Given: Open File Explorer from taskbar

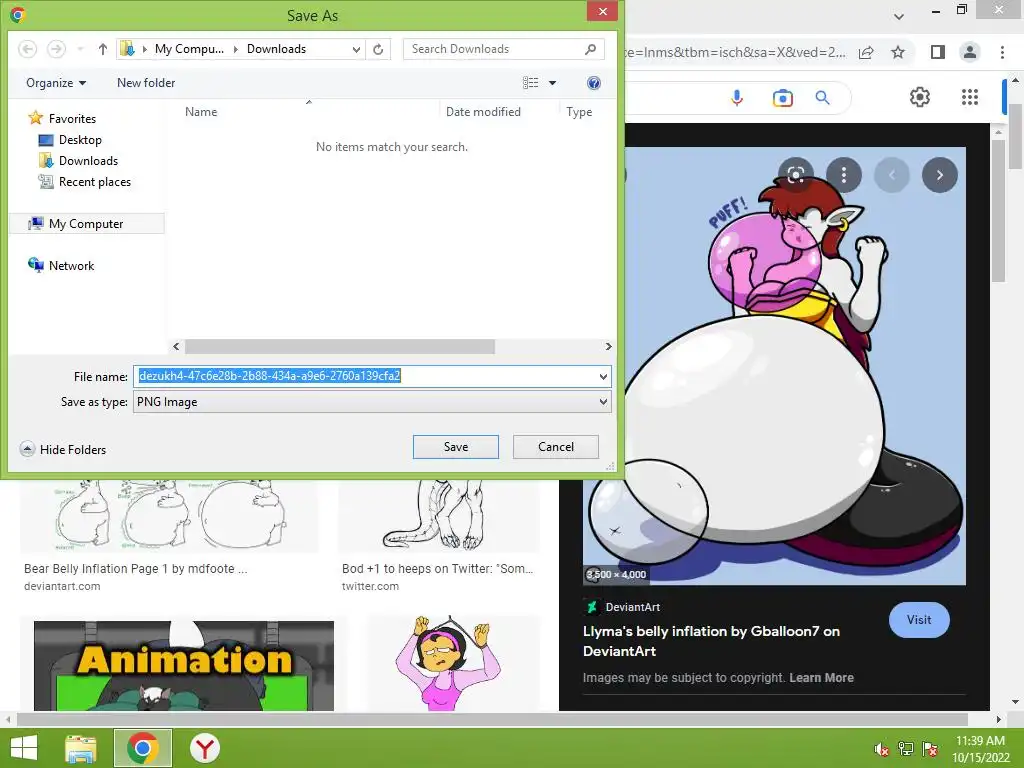Looking at the screenshot, I should 81,748.
